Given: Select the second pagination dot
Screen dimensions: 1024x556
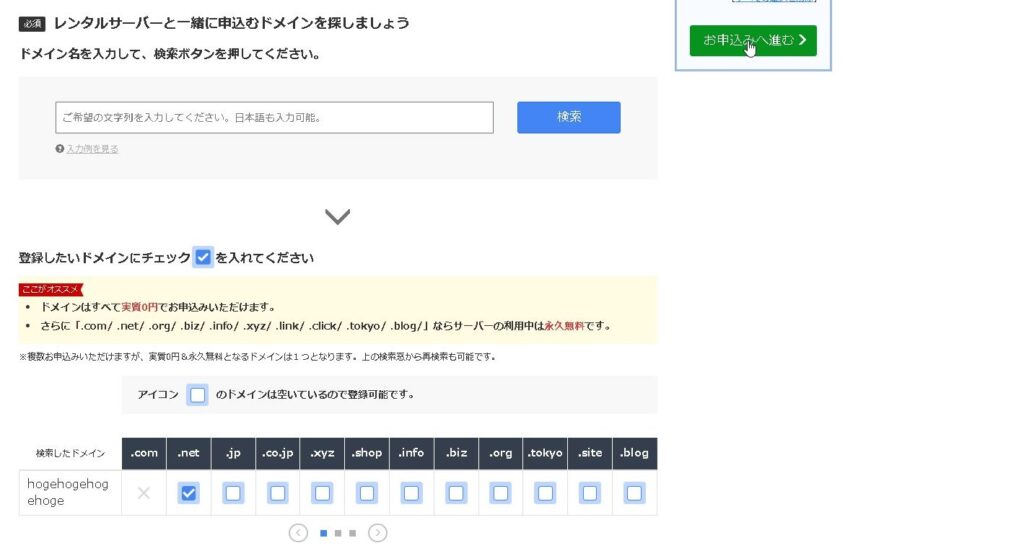Looking at the screenshot, I should tap(338, 533).
